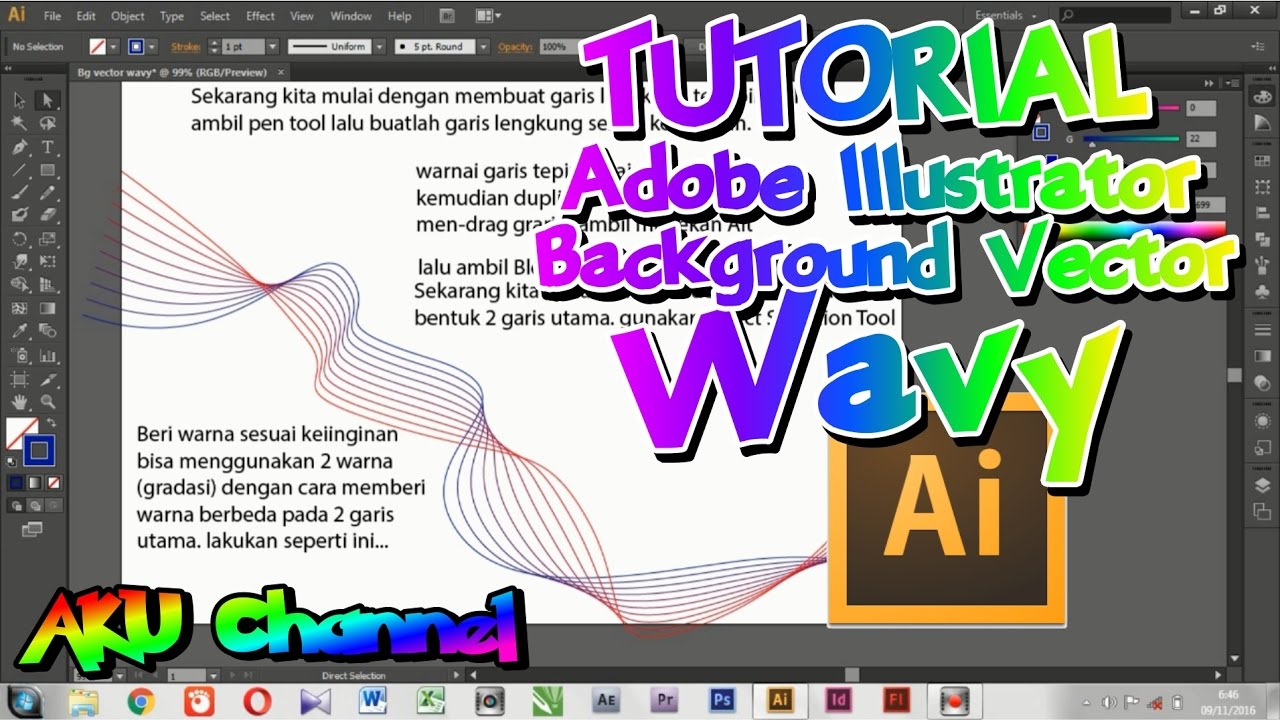Enable Draw Behind mode
The height and width of the screenshot is (720, 1280).
34,506
